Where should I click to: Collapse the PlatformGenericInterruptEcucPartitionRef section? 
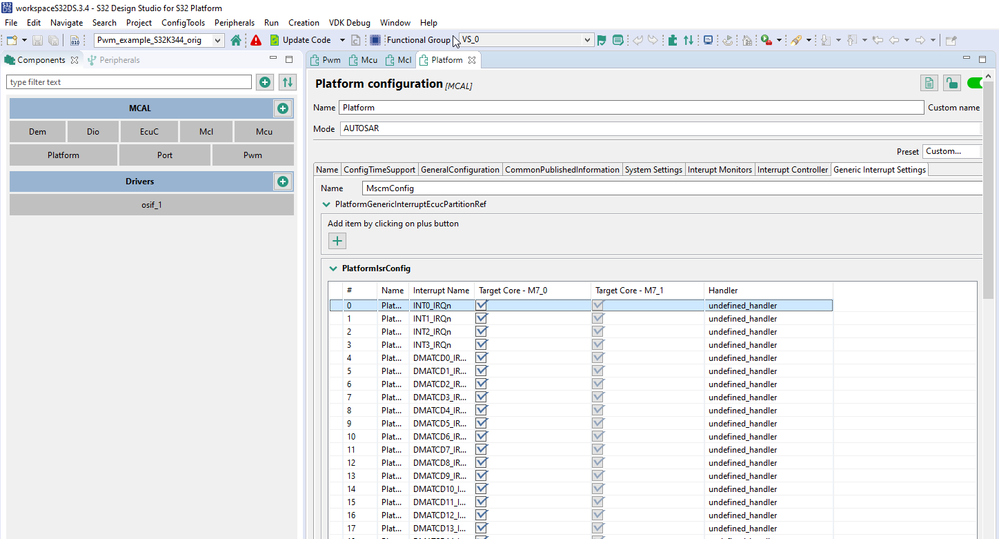pyautogui.click(x=326, y=205)
